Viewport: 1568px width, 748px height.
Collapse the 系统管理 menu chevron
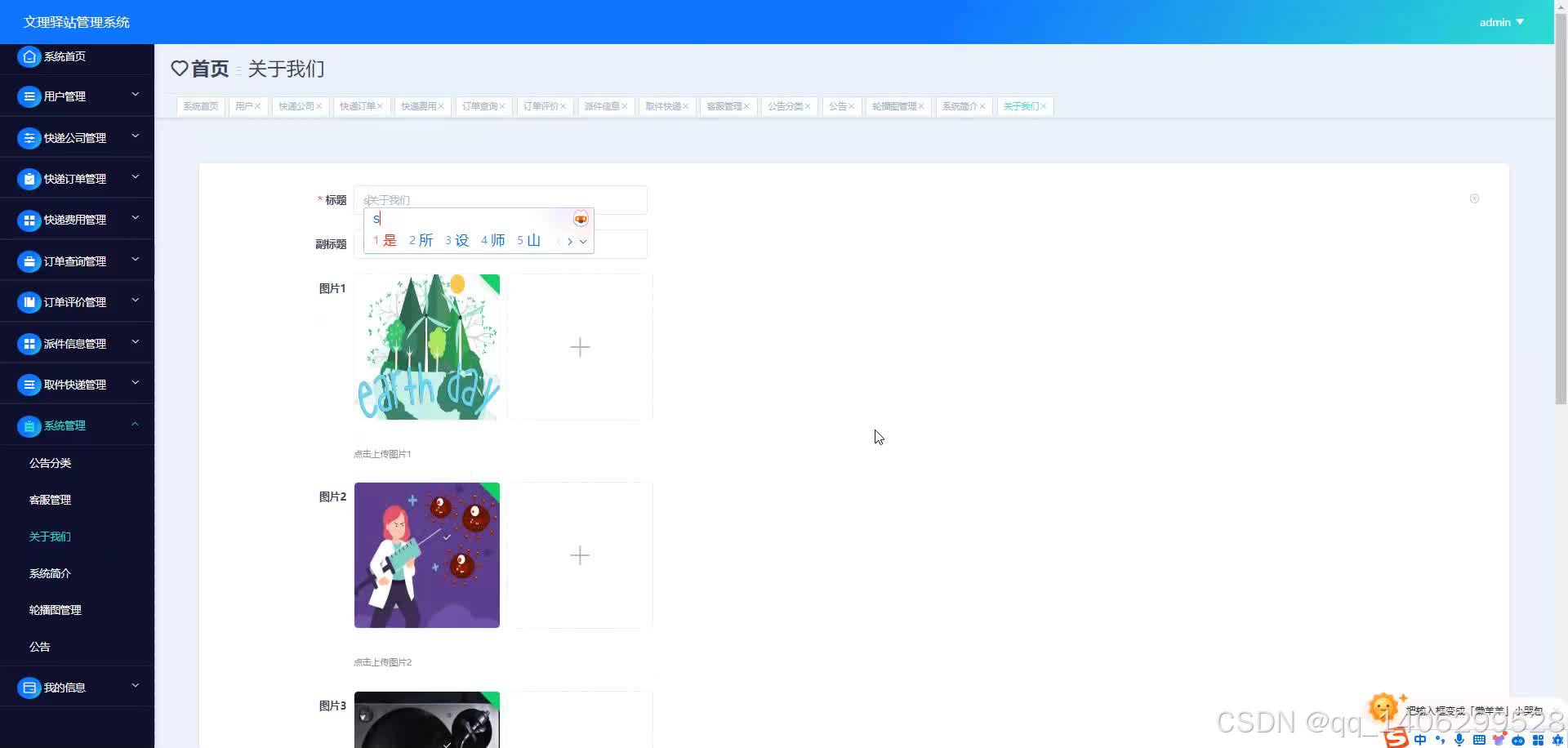coord(136,424)
